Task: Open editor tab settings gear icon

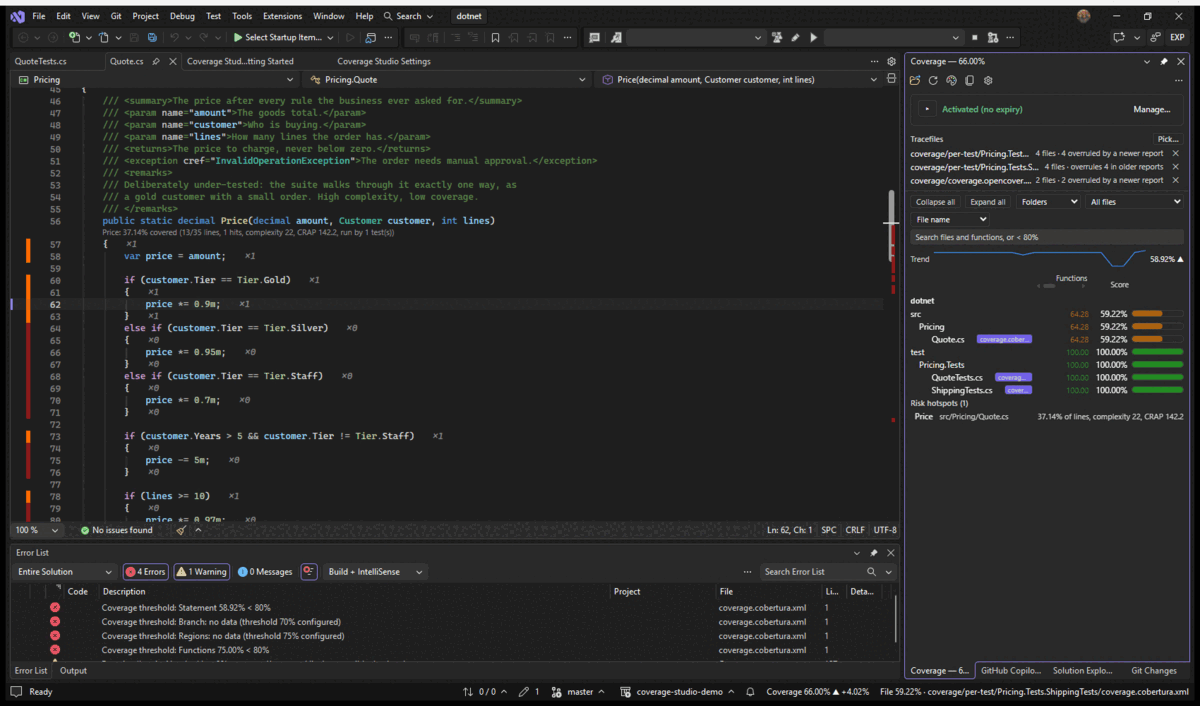Action: pyautogui.click(x=891, y=61)
